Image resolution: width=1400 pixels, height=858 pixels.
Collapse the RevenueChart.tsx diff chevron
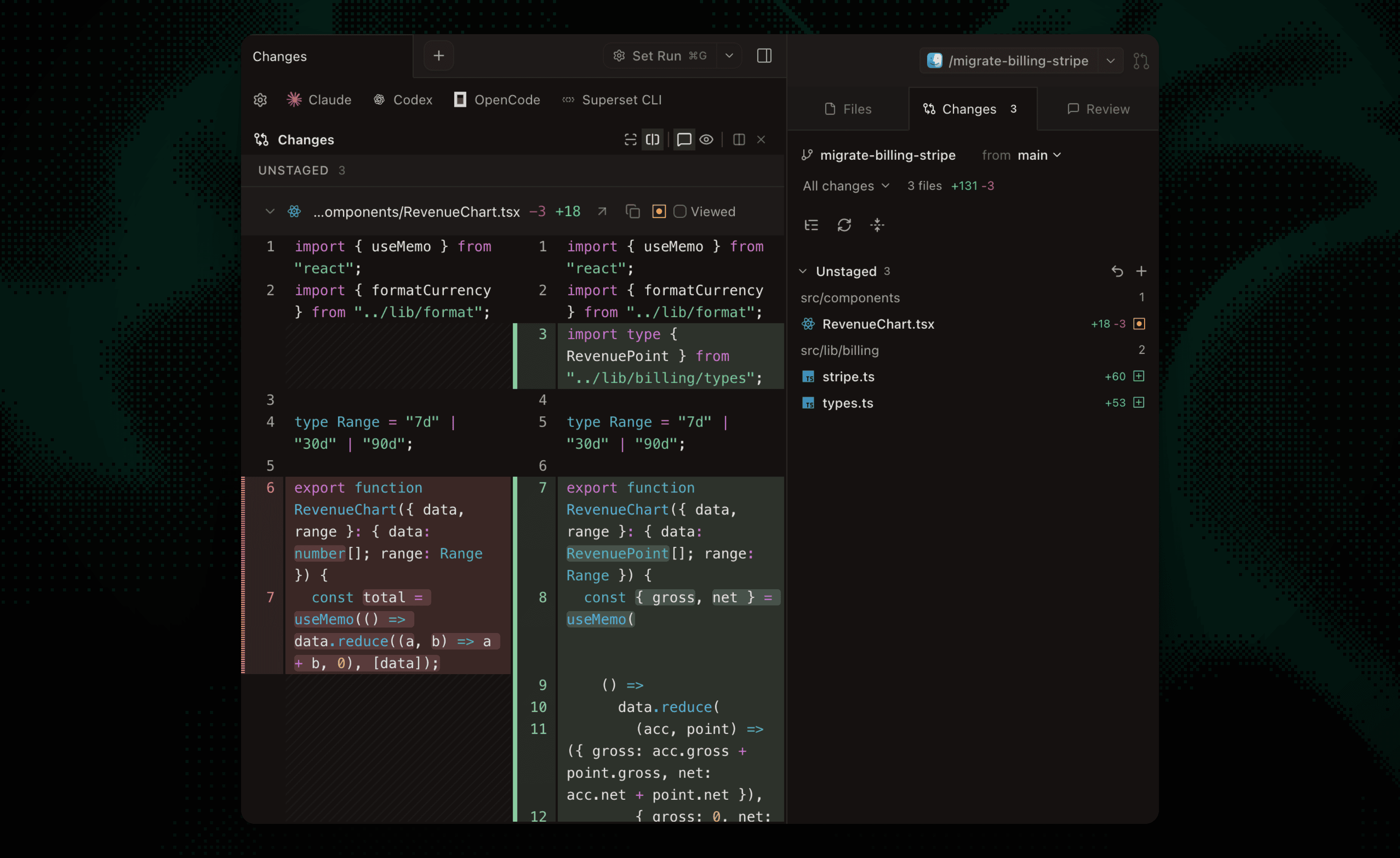tap(270, 211)
